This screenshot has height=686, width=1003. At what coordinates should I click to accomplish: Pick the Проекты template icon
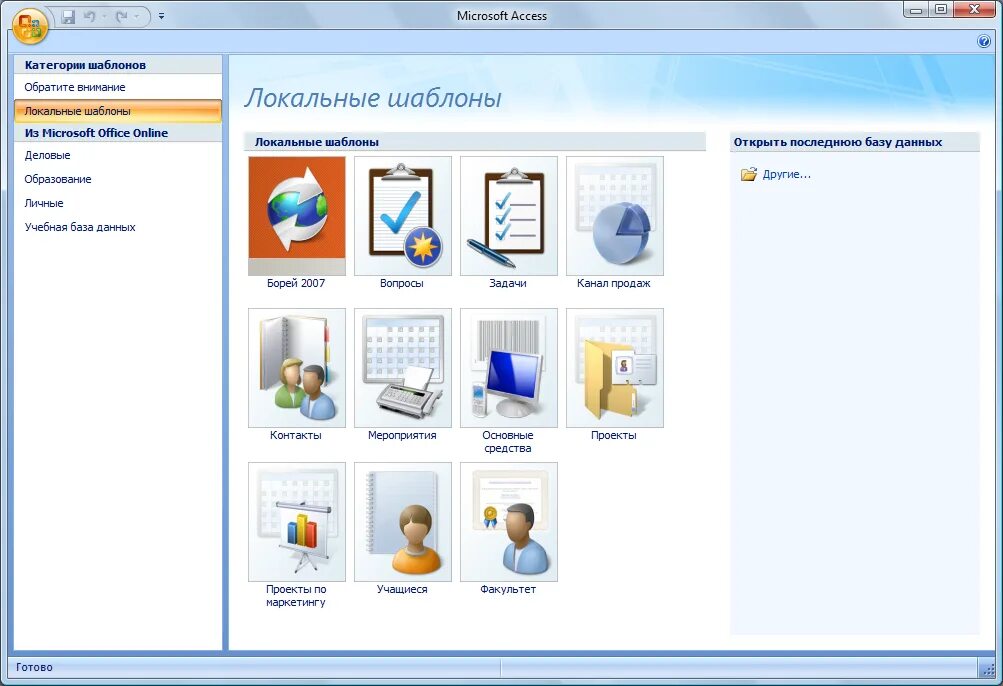pos(615,368)
